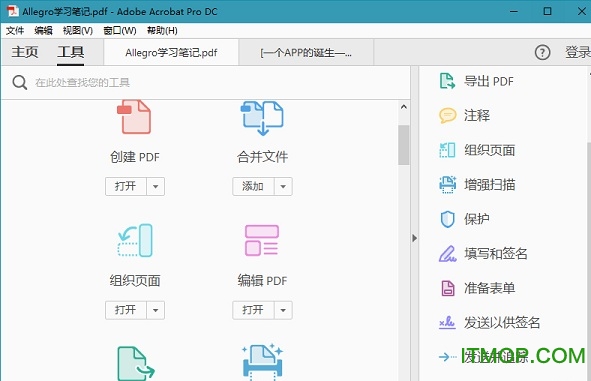Click 打开 button under 编辑 PDF
Image resolution: width=591 pixels, height=381 pixels.
click(253, 310)
